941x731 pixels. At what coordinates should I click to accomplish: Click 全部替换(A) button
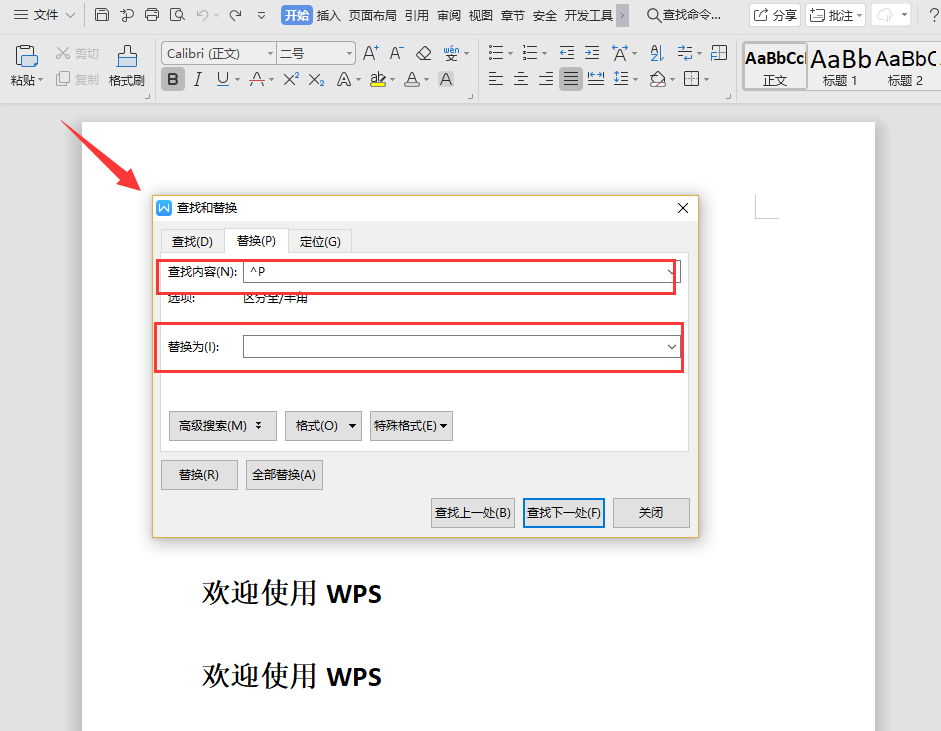click(x=284, y=475)
